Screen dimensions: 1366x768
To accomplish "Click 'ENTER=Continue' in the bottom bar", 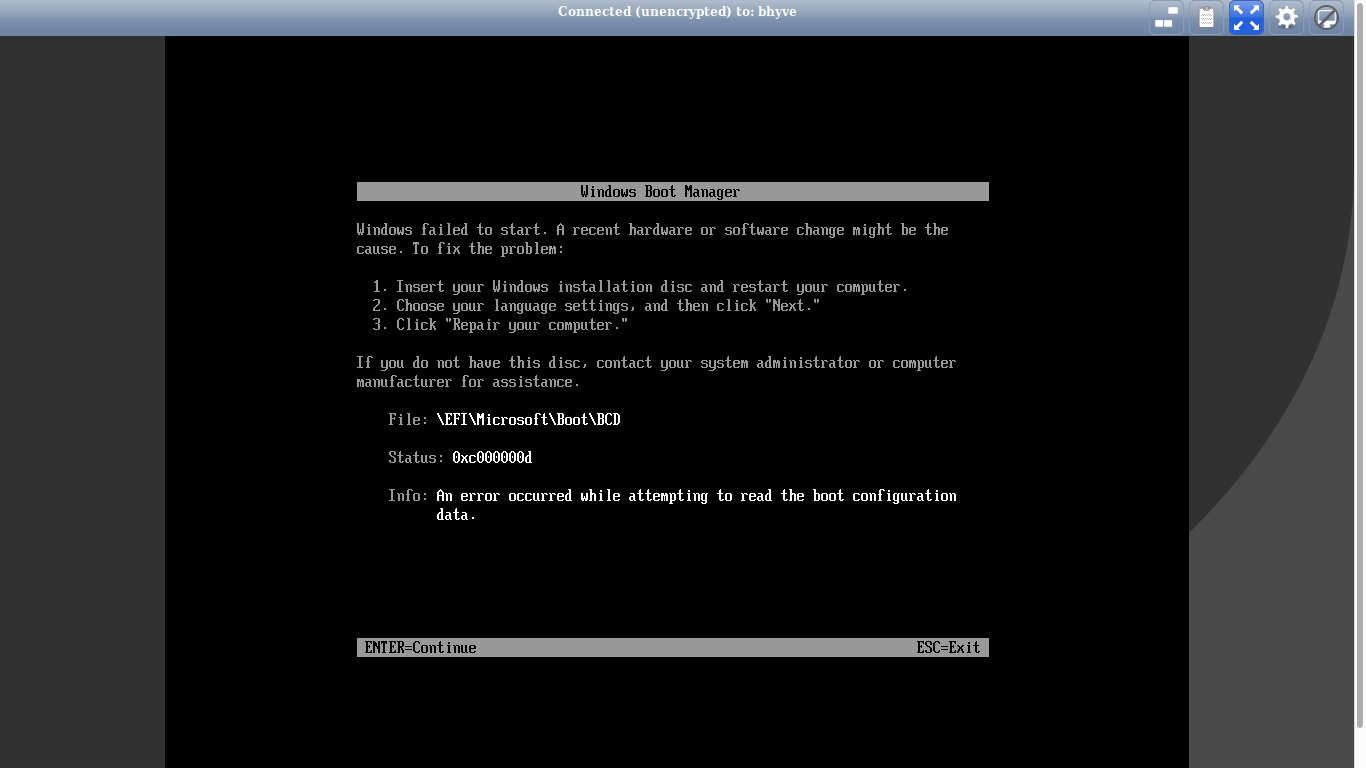I will [420, 648].
